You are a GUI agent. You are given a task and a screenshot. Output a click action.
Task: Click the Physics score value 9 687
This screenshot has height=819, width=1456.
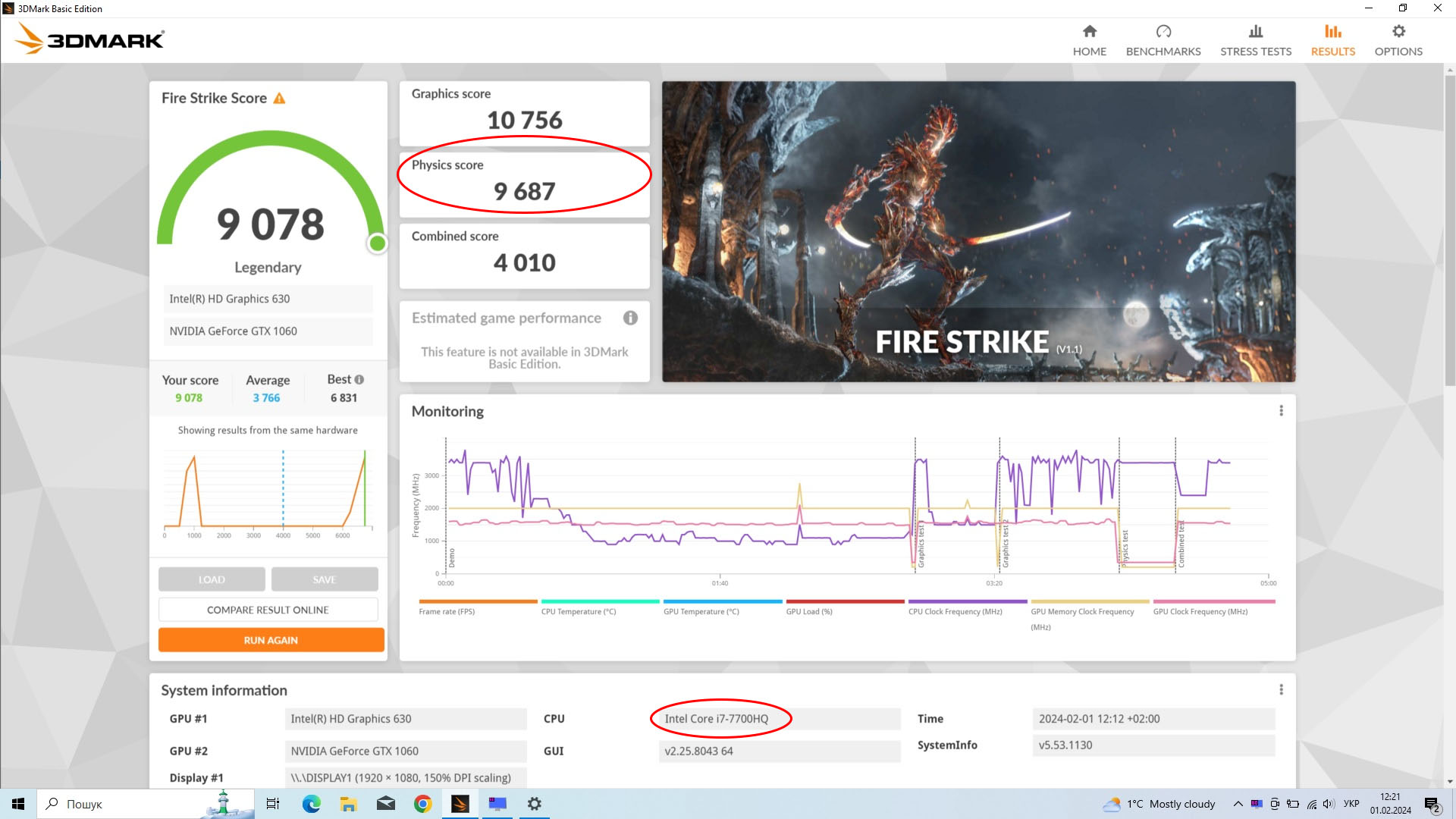tap(524, 191)
